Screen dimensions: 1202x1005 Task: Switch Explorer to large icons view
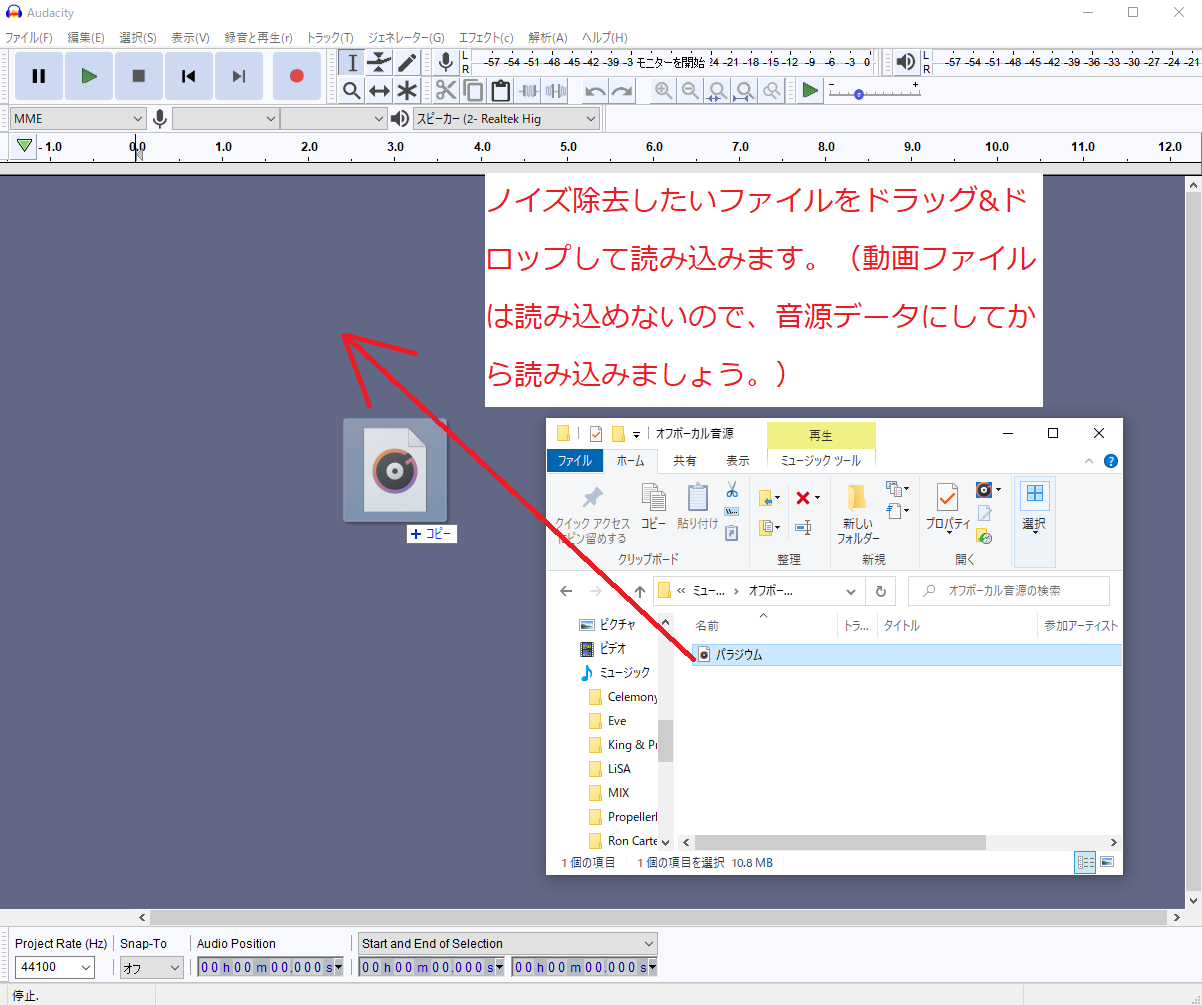pos(1107,862)
